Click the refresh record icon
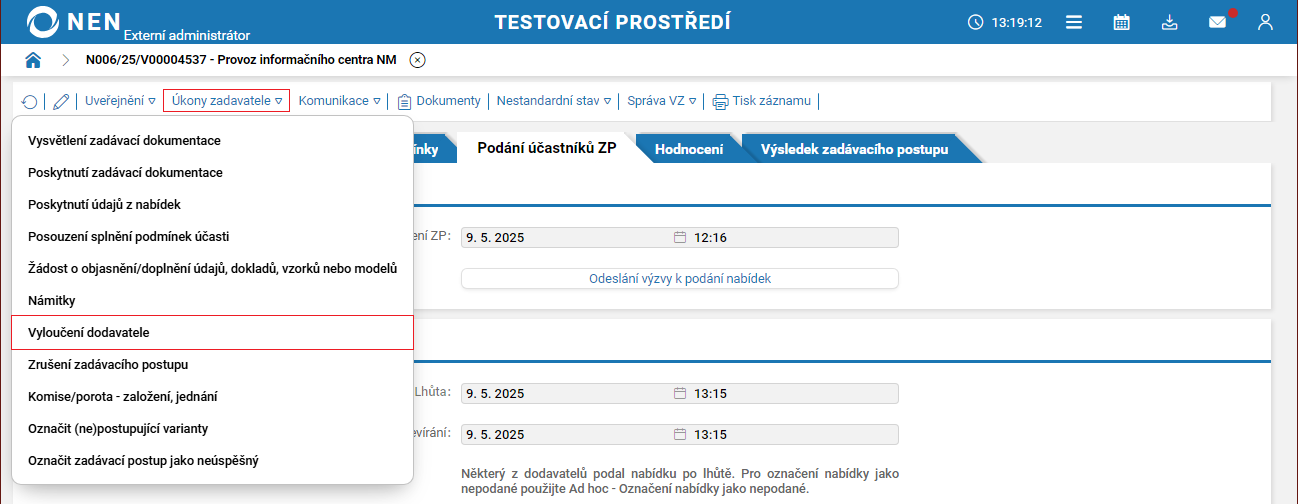Viewport: 1298px width, 504px height. click(x=29, y=101)
